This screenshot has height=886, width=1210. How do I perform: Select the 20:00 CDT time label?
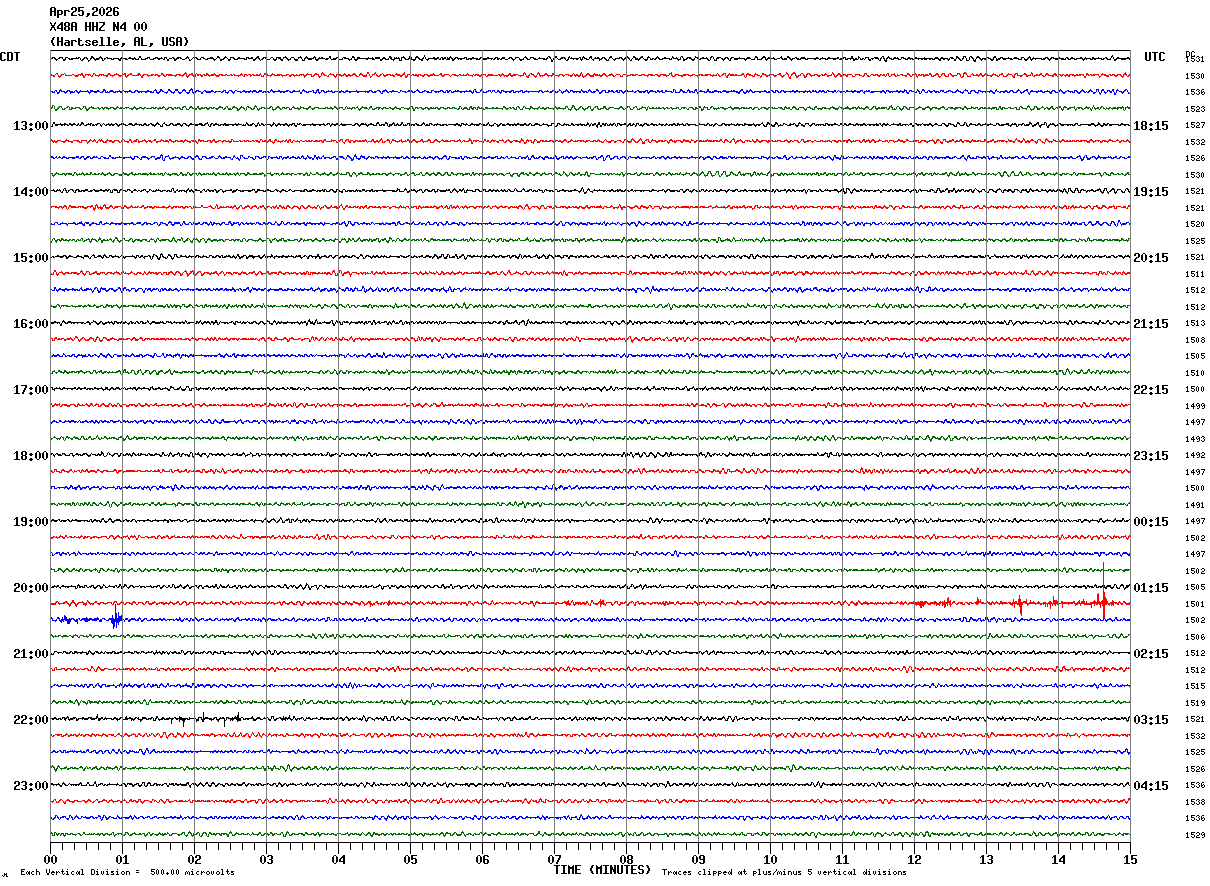[30, 588]
